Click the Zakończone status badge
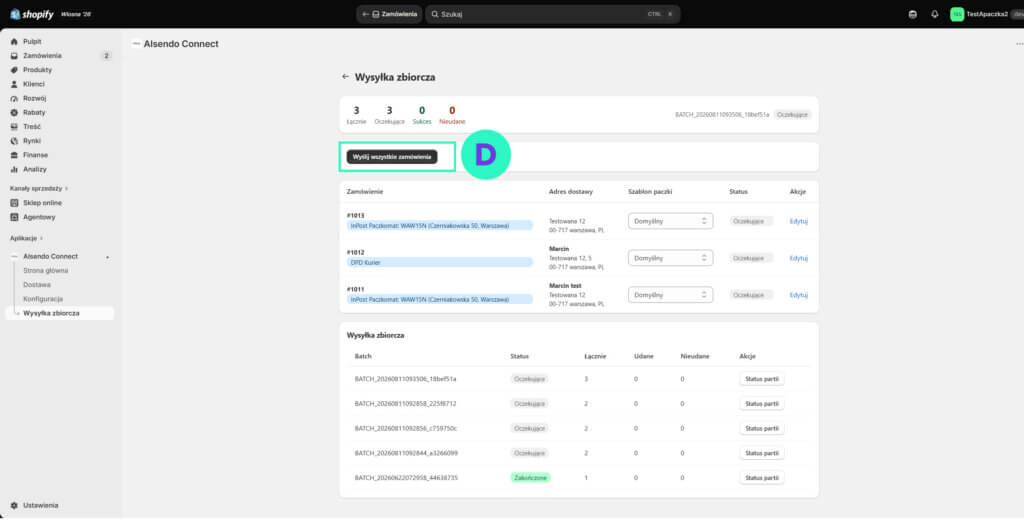1024x523 pixels. (x=530, y=478)
